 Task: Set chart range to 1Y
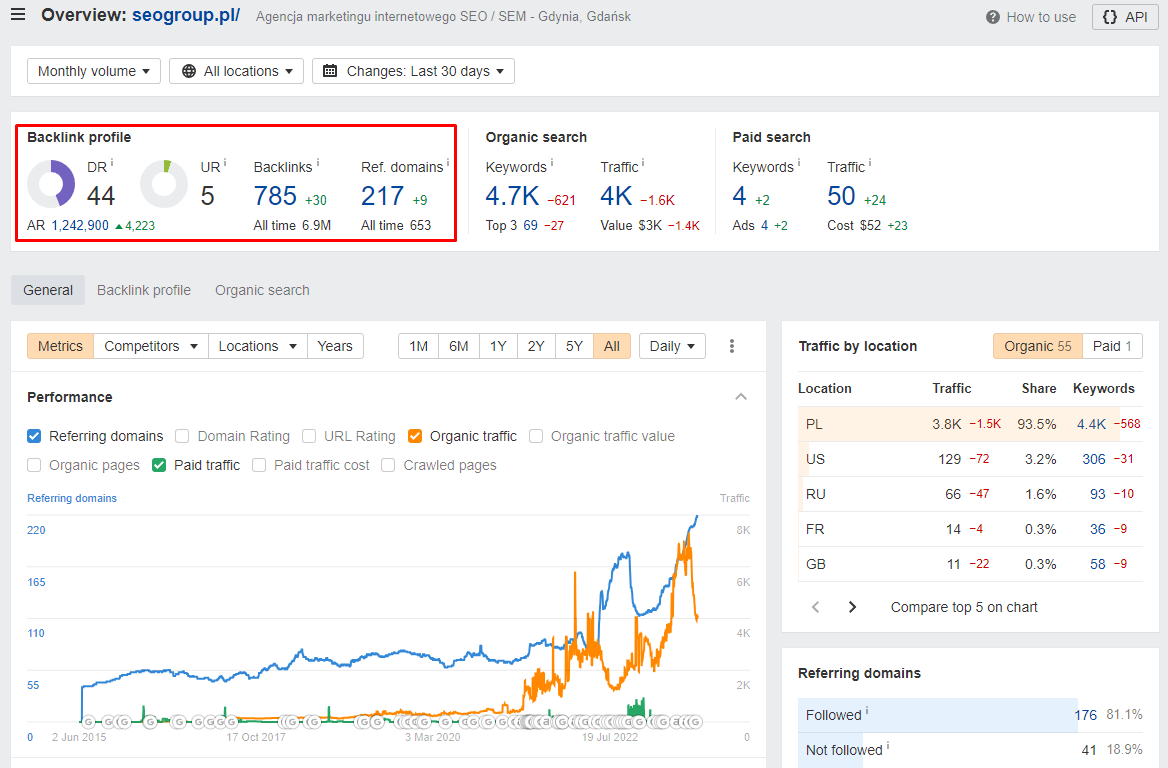coord(498,346)
